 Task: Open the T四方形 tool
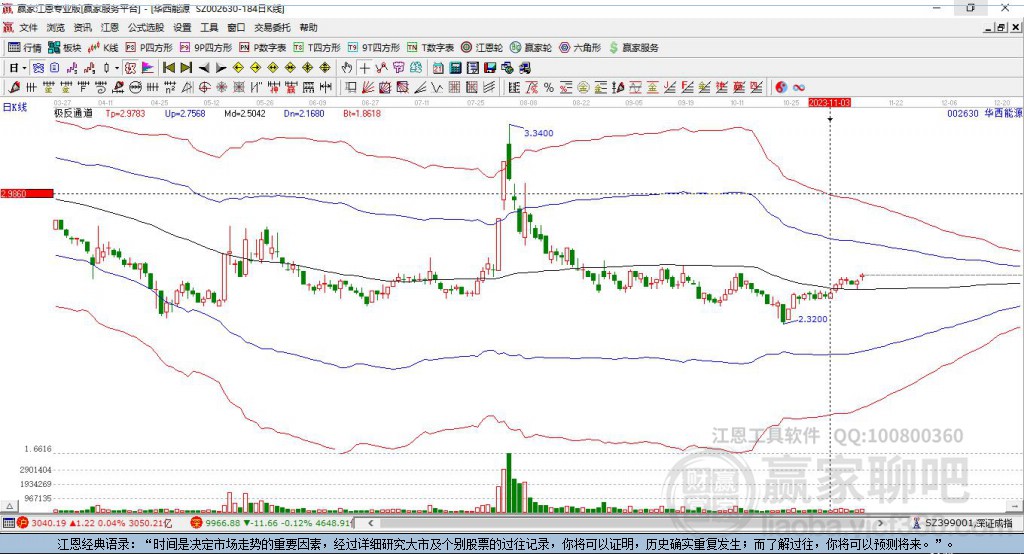pyautogui.click(x=317, y=48)
